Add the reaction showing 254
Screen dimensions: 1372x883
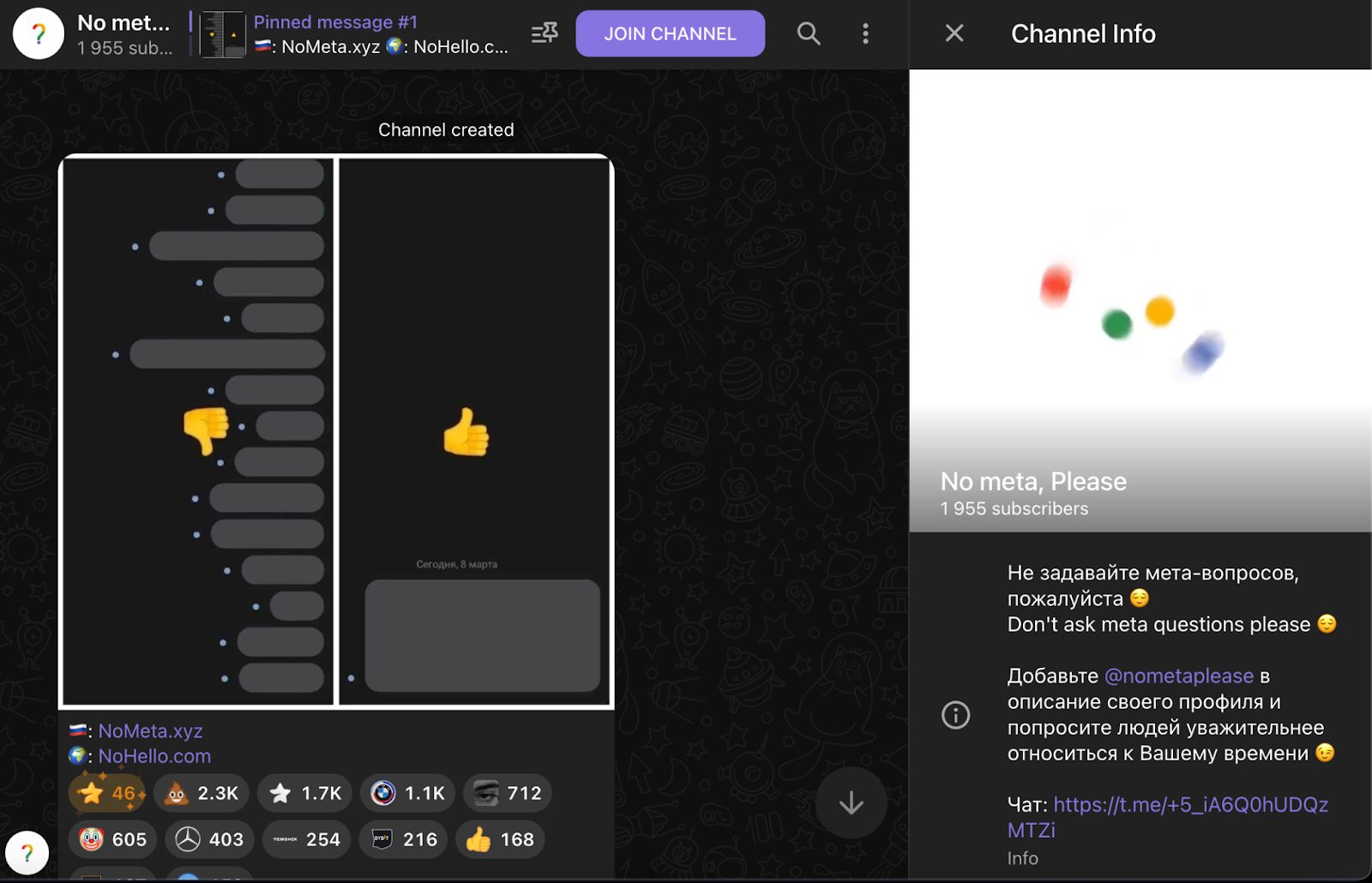tap(306, 839)
